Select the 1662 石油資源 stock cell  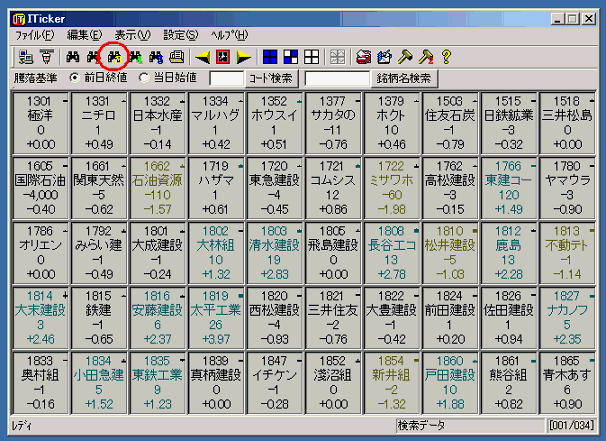[158, 188]
